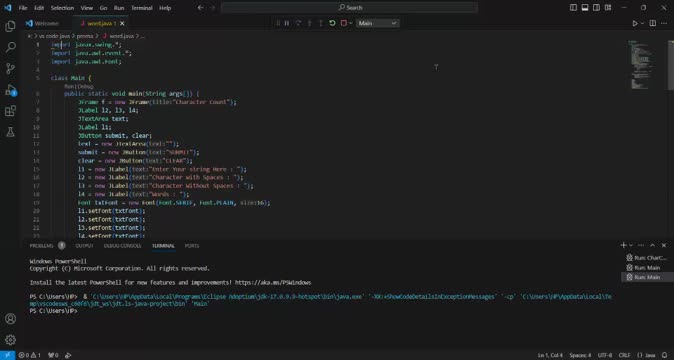
Task: Pause the debugger from the debug toolbar
Action: tap(287, 23)
